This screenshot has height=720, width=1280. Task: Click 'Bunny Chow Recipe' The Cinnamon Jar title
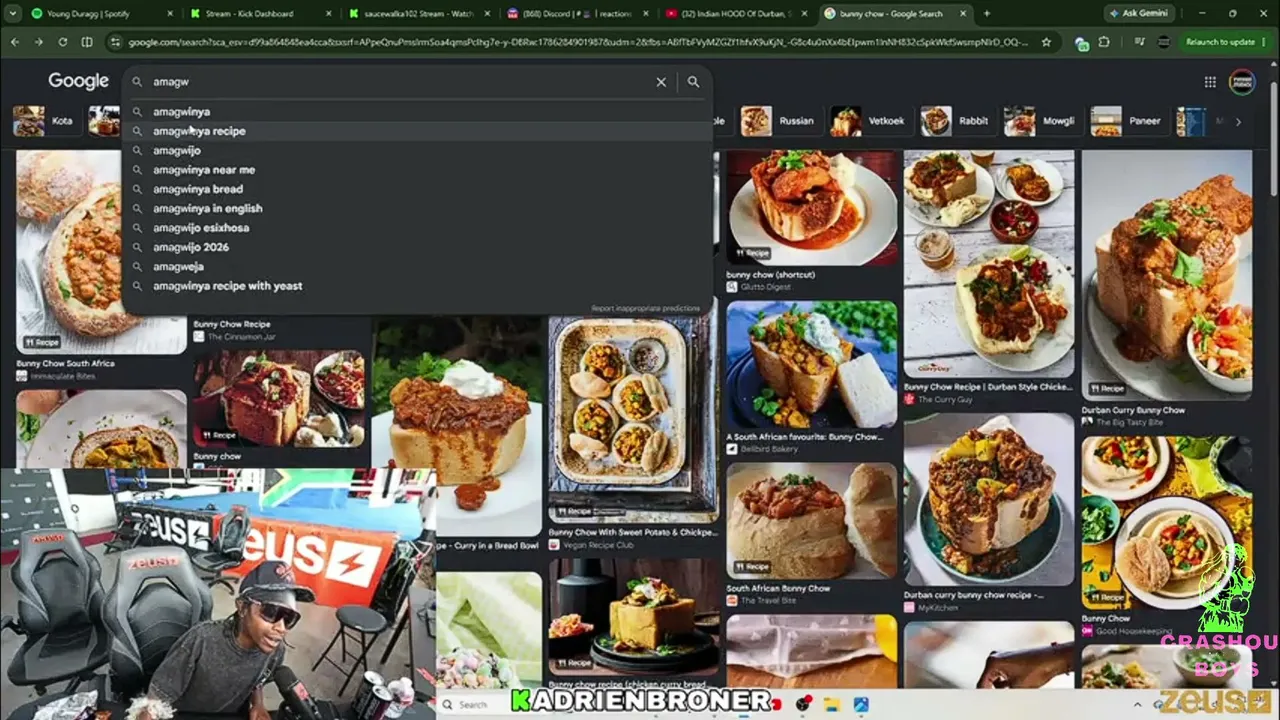[x=232, y=324]
